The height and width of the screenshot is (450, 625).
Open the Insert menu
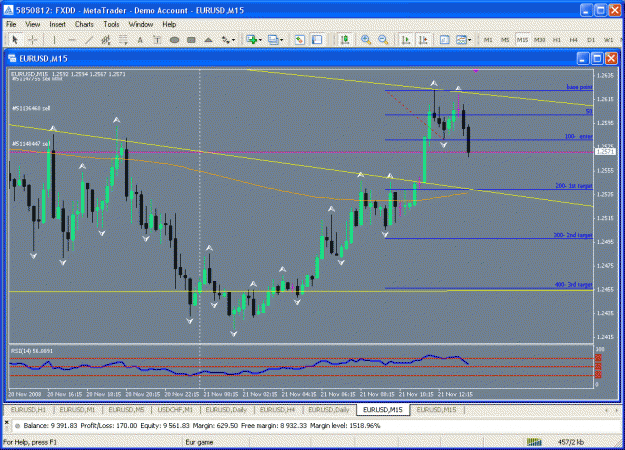(x=57, y=24)
